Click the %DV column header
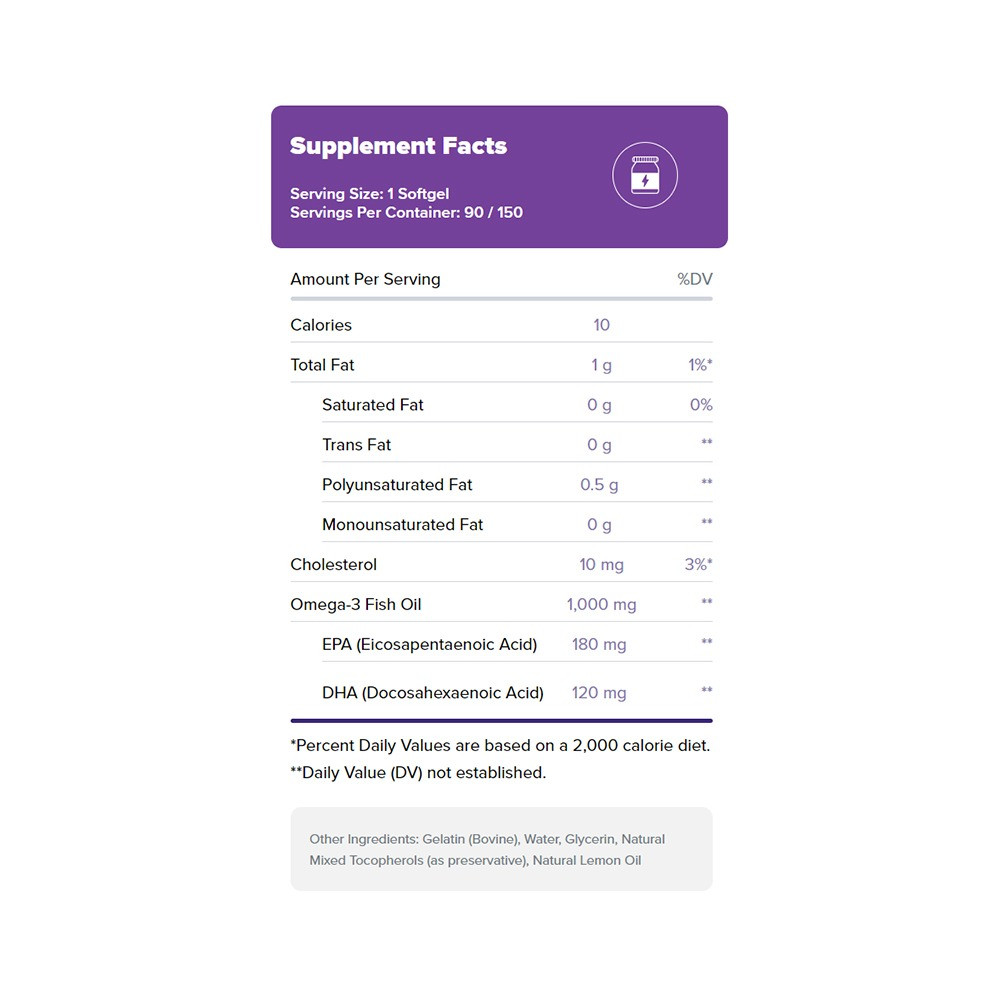1000x1000 pixels. click(x=695, y=279)
